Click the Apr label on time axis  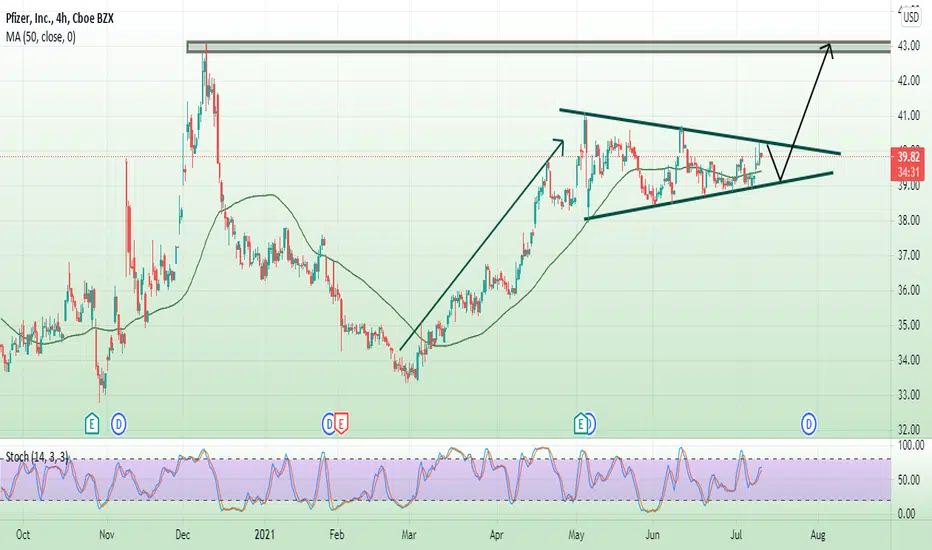(x=496, y=535)
